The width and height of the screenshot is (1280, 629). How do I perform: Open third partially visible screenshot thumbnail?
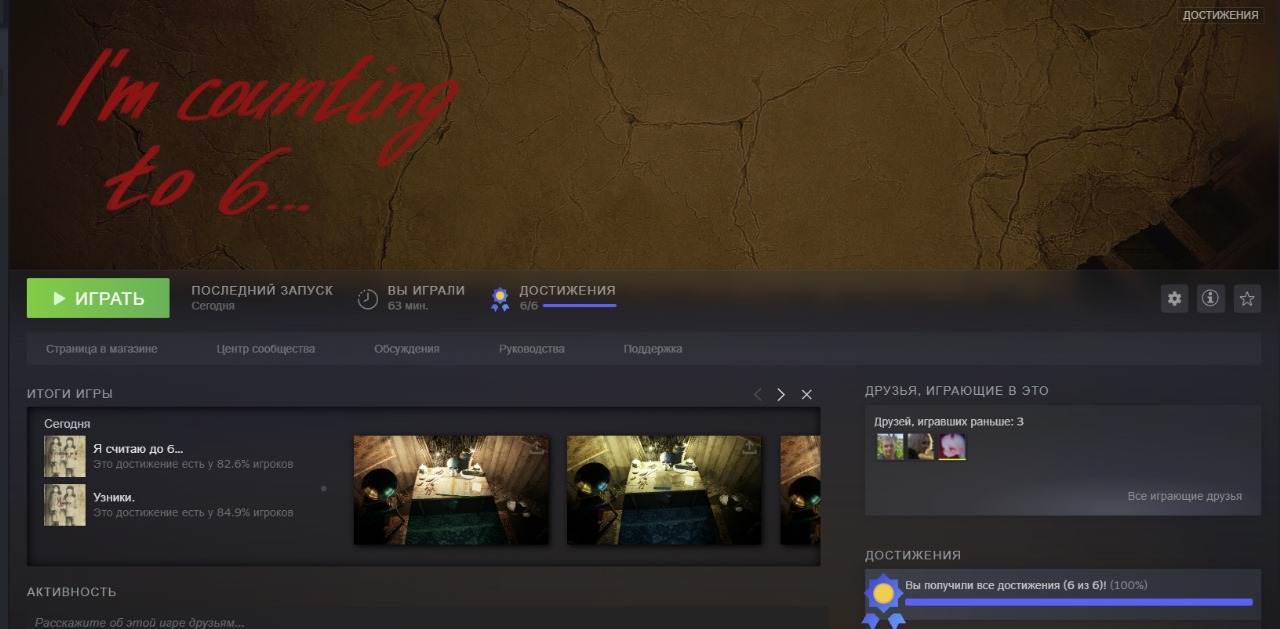pyautogui.click(x=800, y=490)
